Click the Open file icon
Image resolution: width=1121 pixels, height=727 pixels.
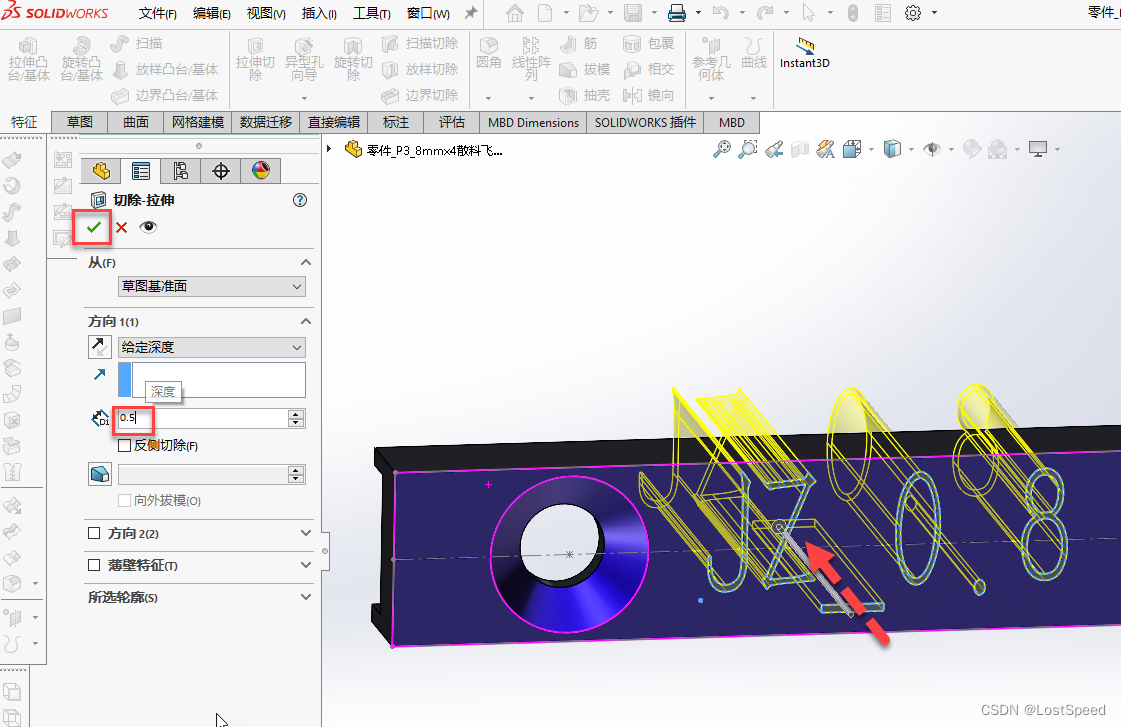[588, 13]
